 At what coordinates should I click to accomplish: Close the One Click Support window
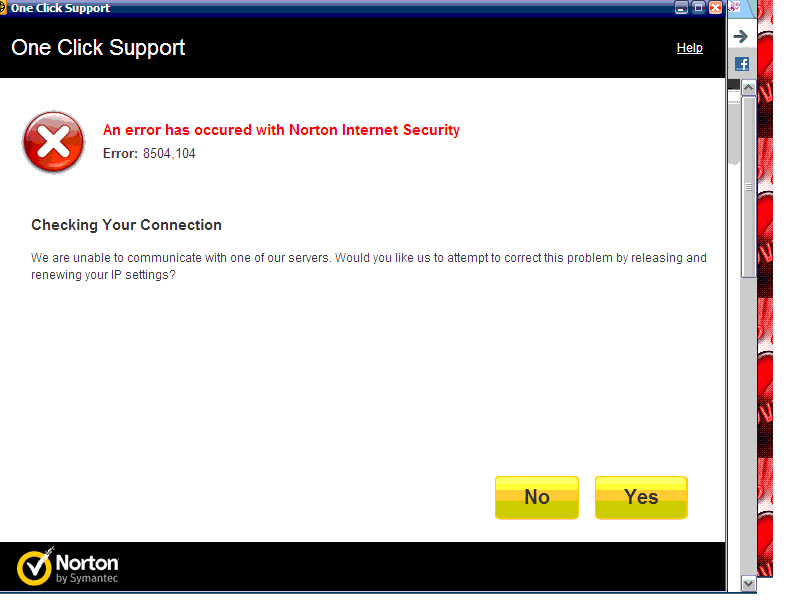tap(715, 8)
